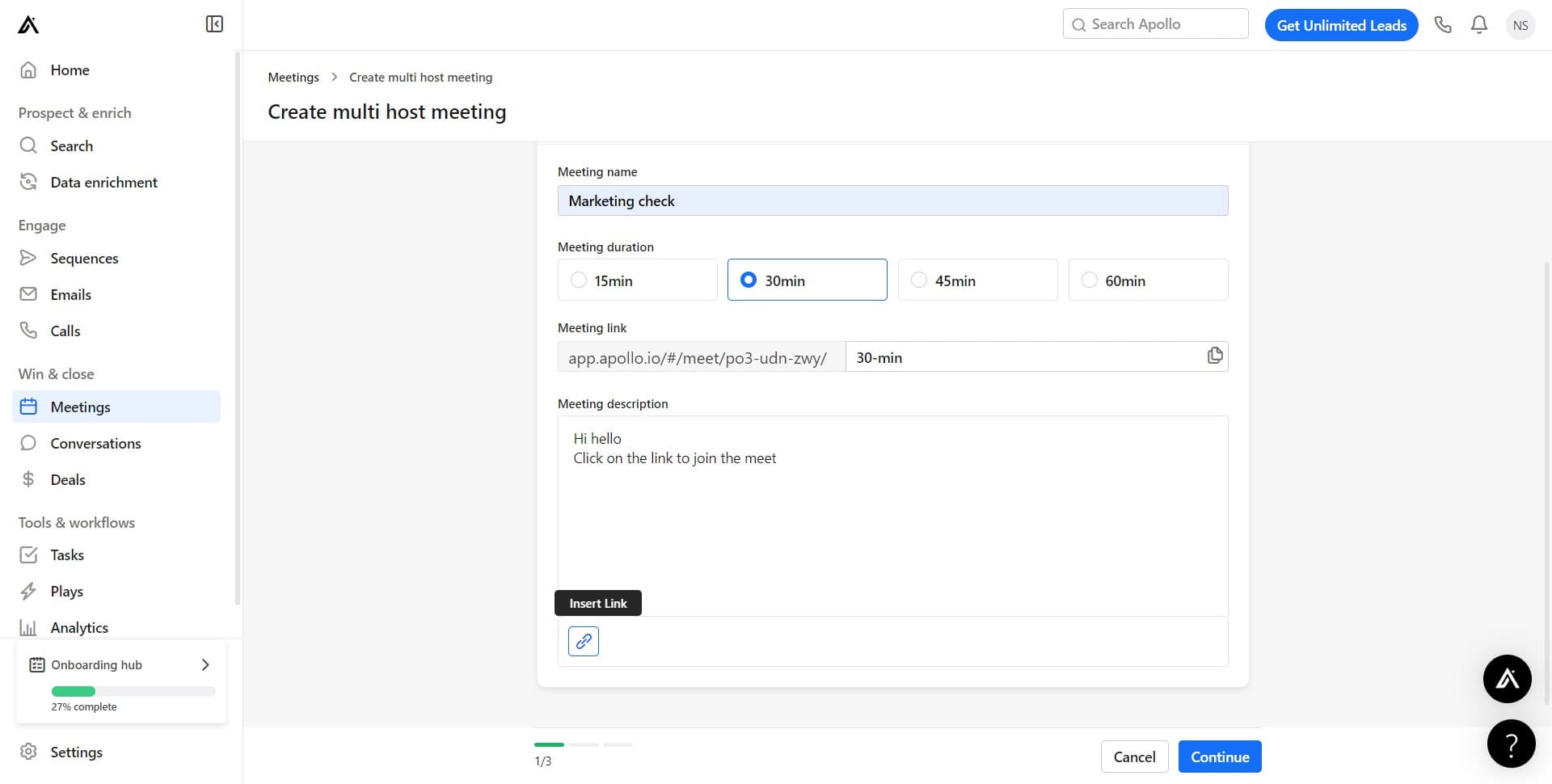Go to Deals in the sidebar
Viewport: 1552px width, 784px height.
click(x=68, y=479)
